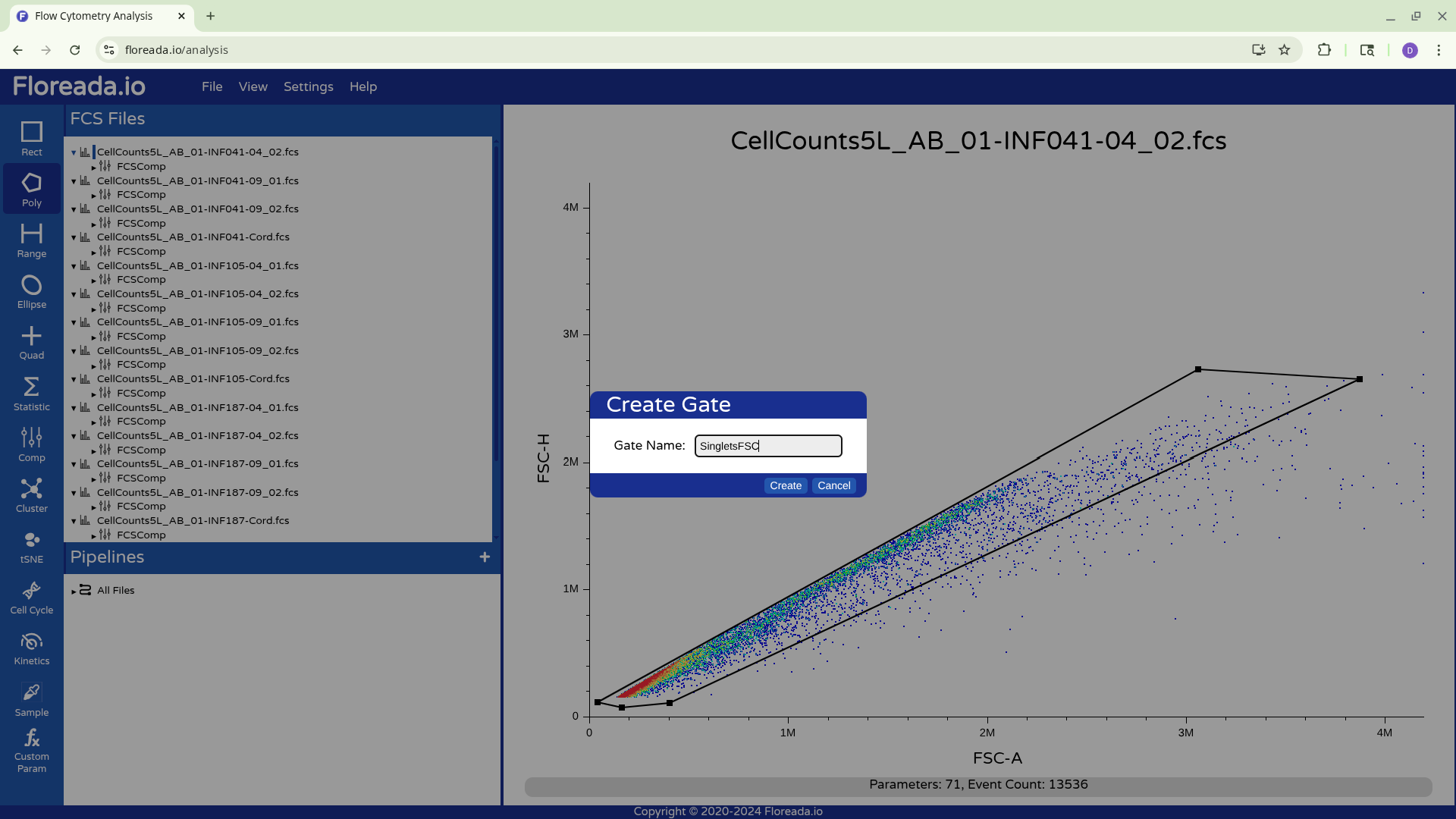This screenshot has height=819, width=1456.
Task: Expand the All Files pipeline
Action: pos(74,591)
